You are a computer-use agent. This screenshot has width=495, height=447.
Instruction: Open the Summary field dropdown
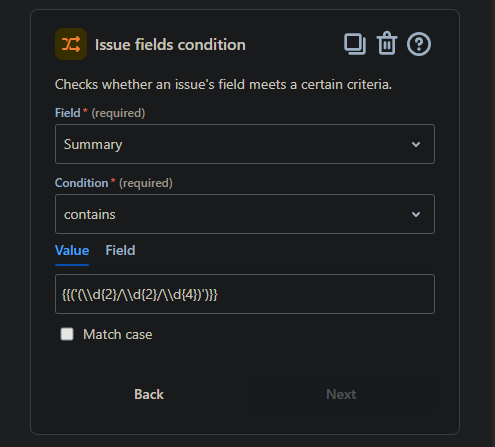pos(245,144)
